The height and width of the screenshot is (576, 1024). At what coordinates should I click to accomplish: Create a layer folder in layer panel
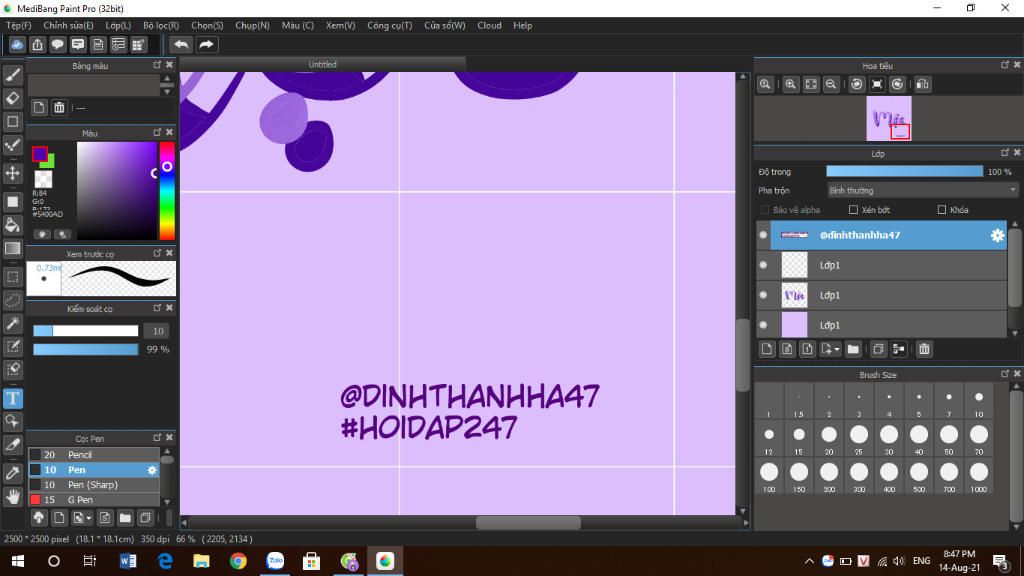pyautogui.click(x=853, y=349)
